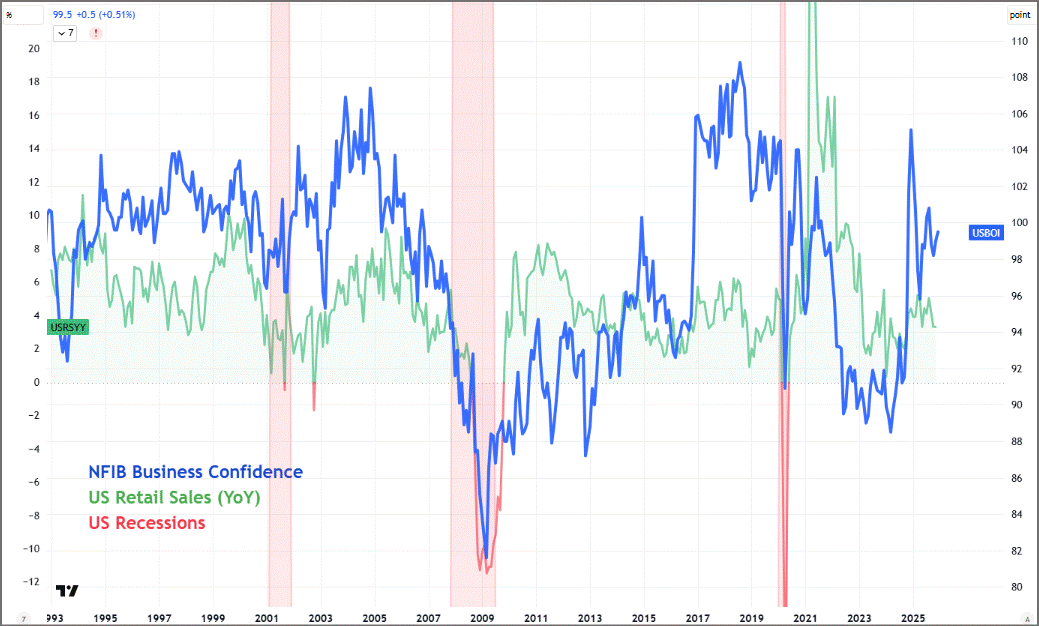Viewport: 1039px width, 626px height.
Task: Select the US Recessions legend text
Action: [x=147, y=523]
